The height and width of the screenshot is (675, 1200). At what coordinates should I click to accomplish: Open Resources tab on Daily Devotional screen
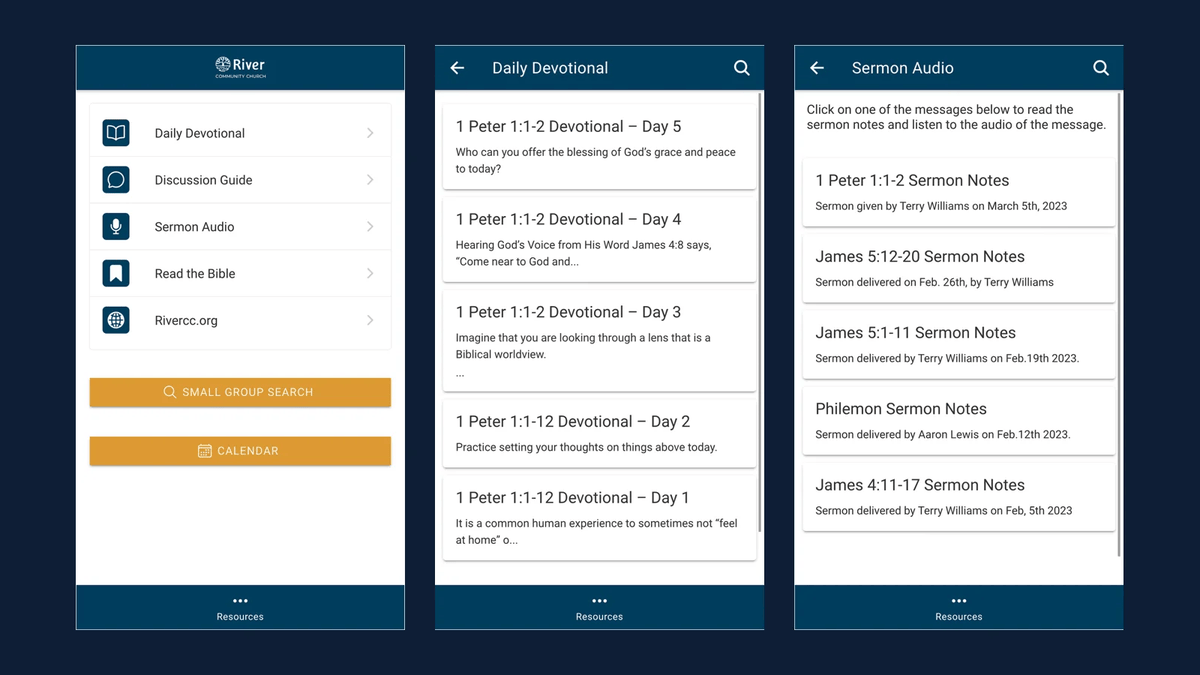599,608
